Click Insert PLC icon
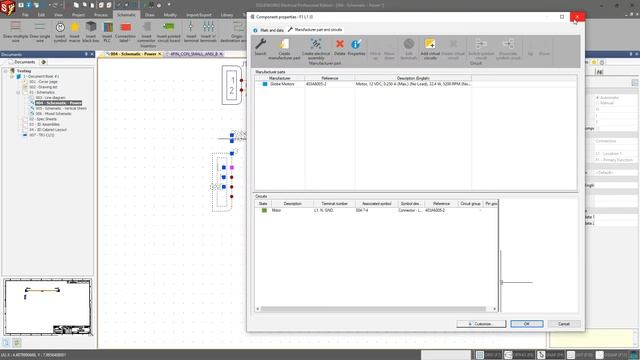640x360 pixels. pyautogui.click(x=107, y=27)
